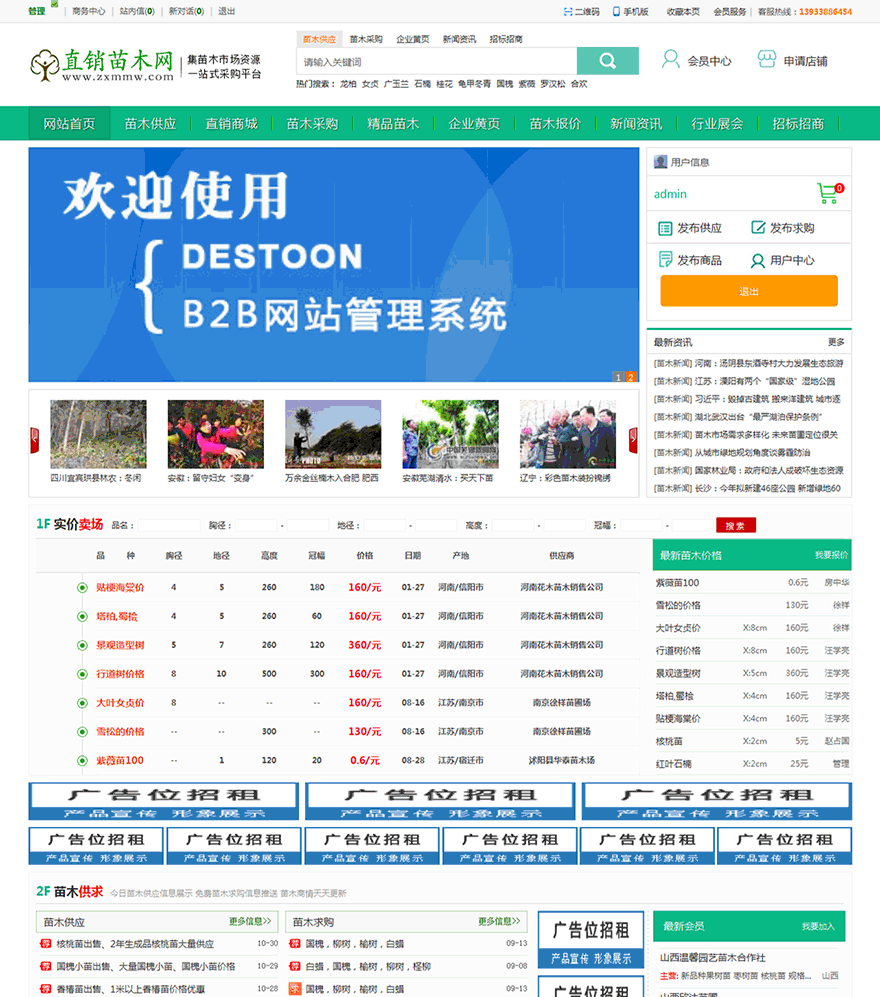Click the 发布商品 document icon
This screenshot has width=880, height=997.
coord(665,259)
